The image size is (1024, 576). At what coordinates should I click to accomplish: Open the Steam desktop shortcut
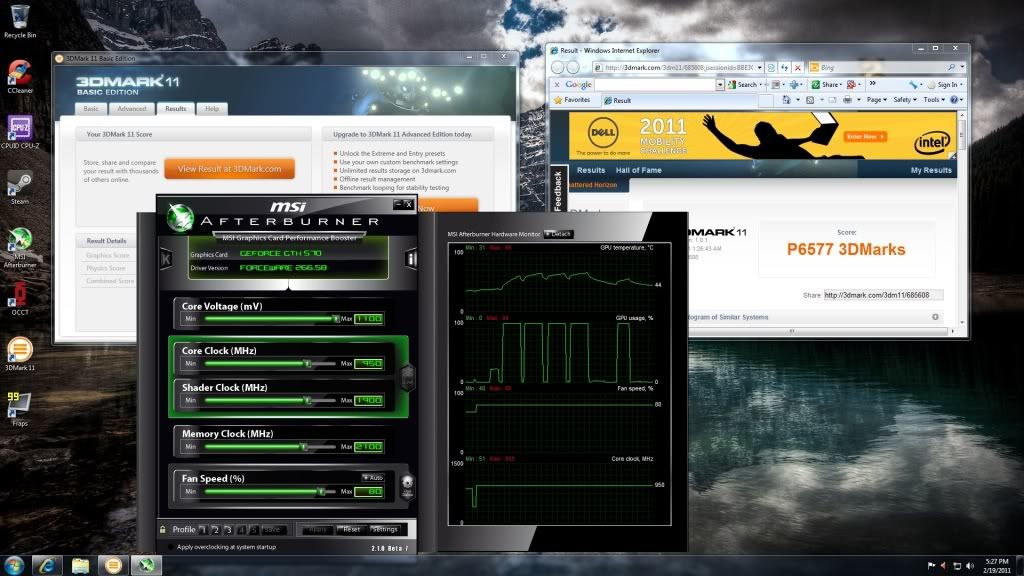20,188
